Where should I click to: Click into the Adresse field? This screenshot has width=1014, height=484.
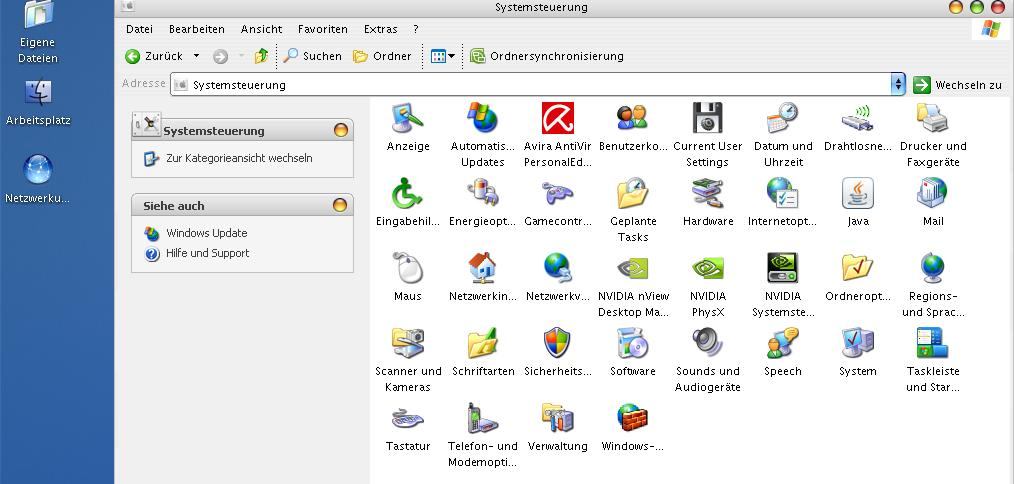[531, 85]
